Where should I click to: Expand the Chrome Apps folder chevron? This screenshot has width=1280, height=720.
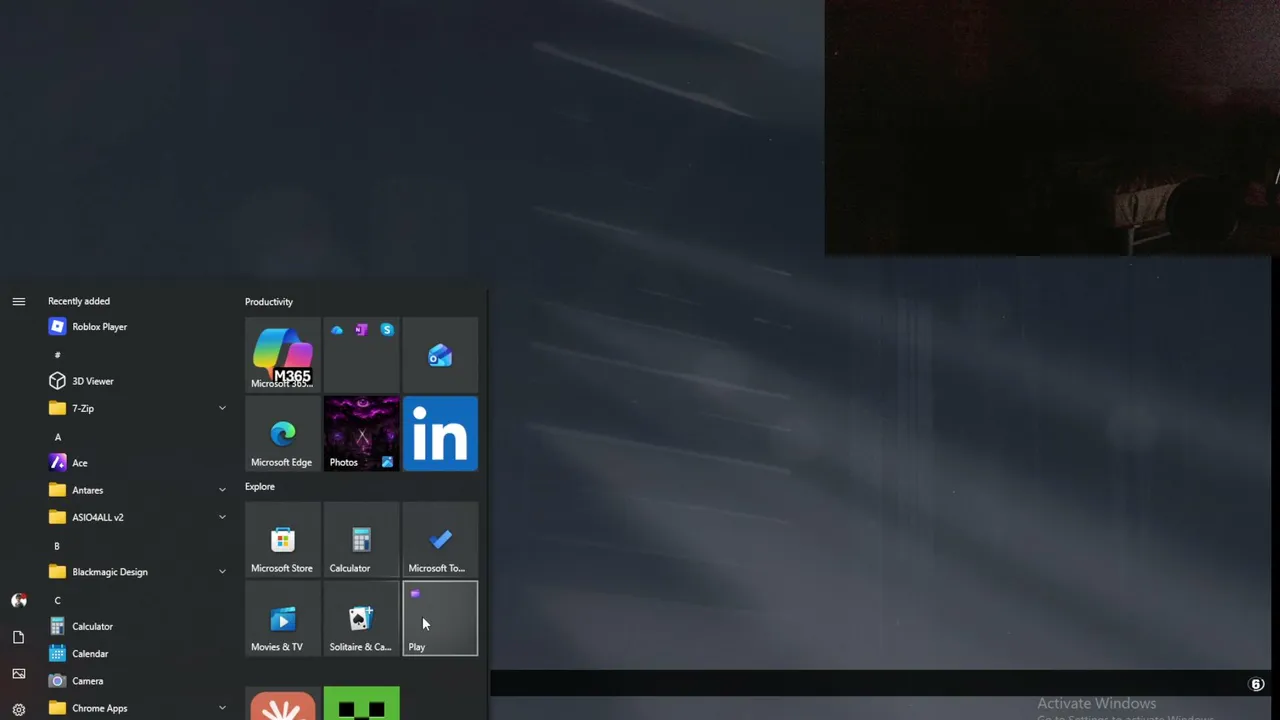222,708
